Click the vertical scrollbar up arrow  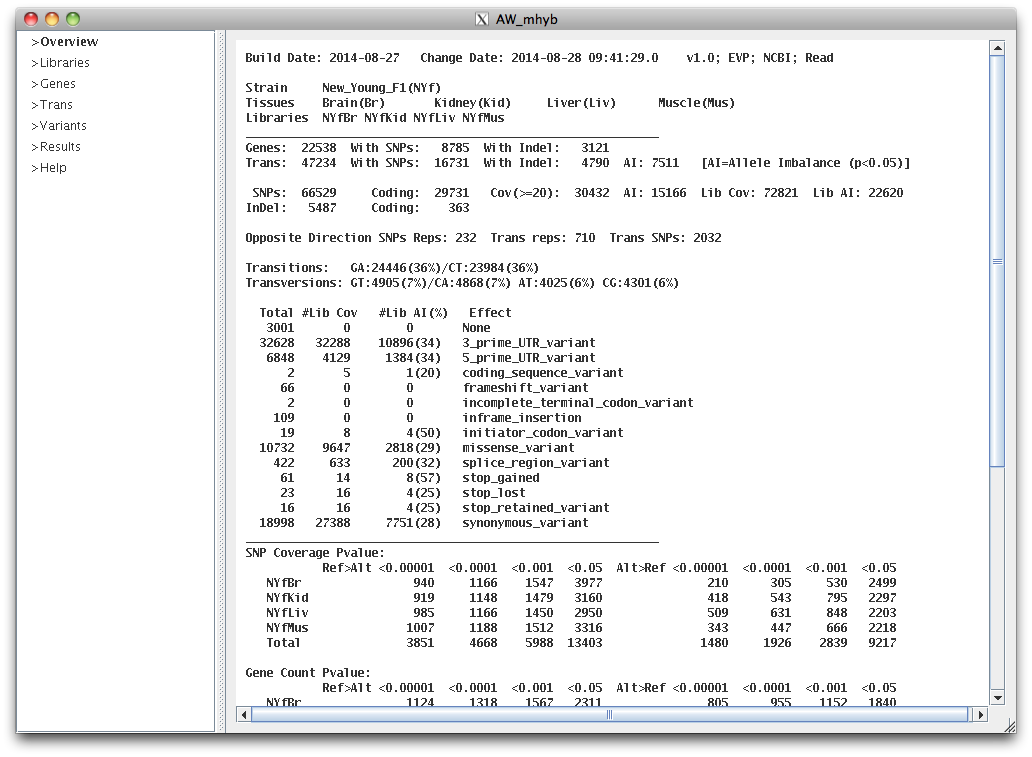(x=997, y=48)
